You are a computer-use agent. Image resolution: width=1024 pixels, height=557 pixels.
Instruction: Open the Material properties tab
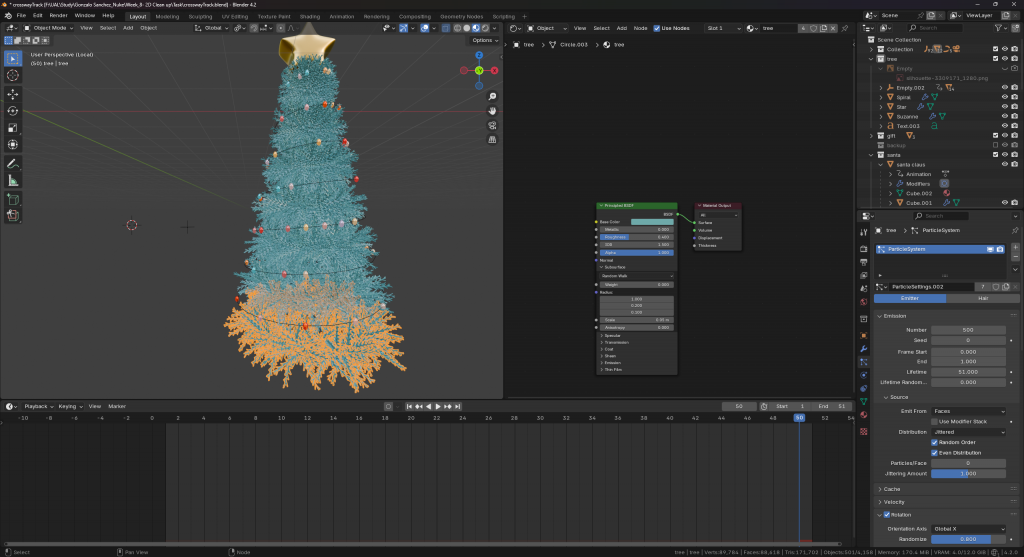pos(863,415)
